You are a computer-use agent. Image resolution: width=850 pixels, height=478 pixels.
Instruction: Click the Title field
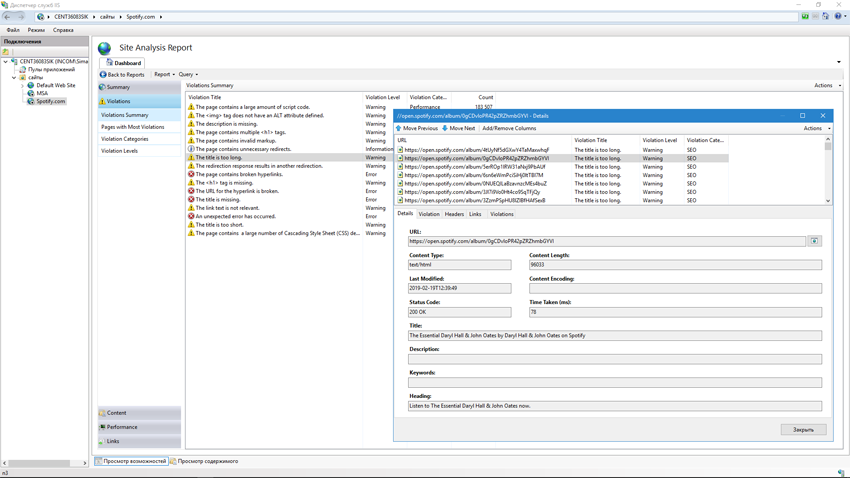point(615,336)
